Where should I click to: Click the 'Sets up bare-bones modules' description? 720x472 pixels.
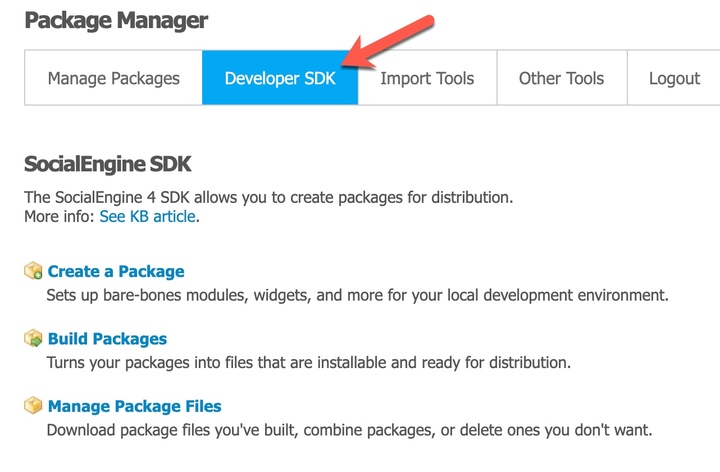[x=357, y=295]
